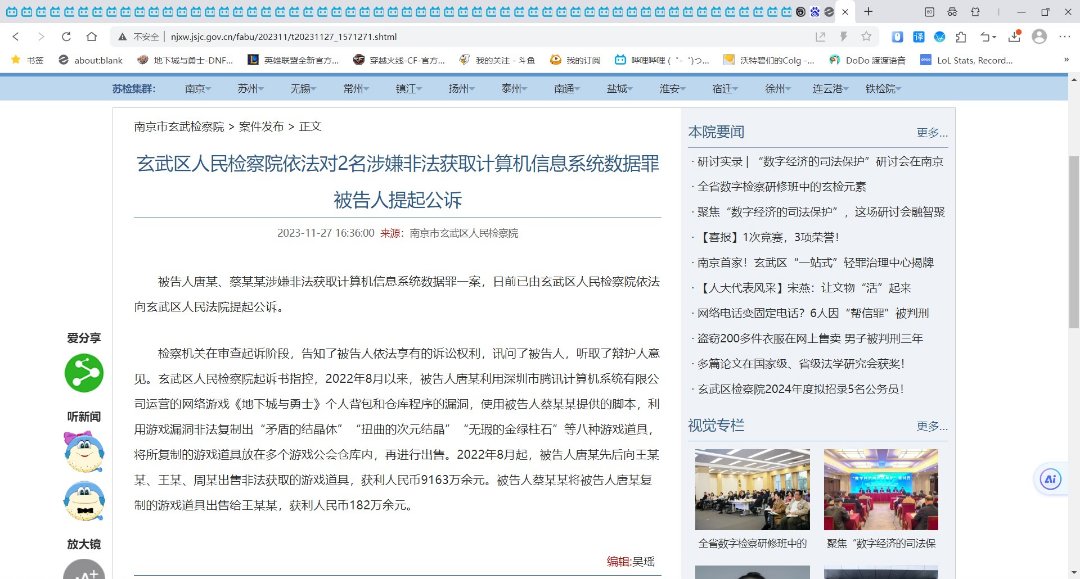Open the LoL Stats, Record bookmark

966,60
